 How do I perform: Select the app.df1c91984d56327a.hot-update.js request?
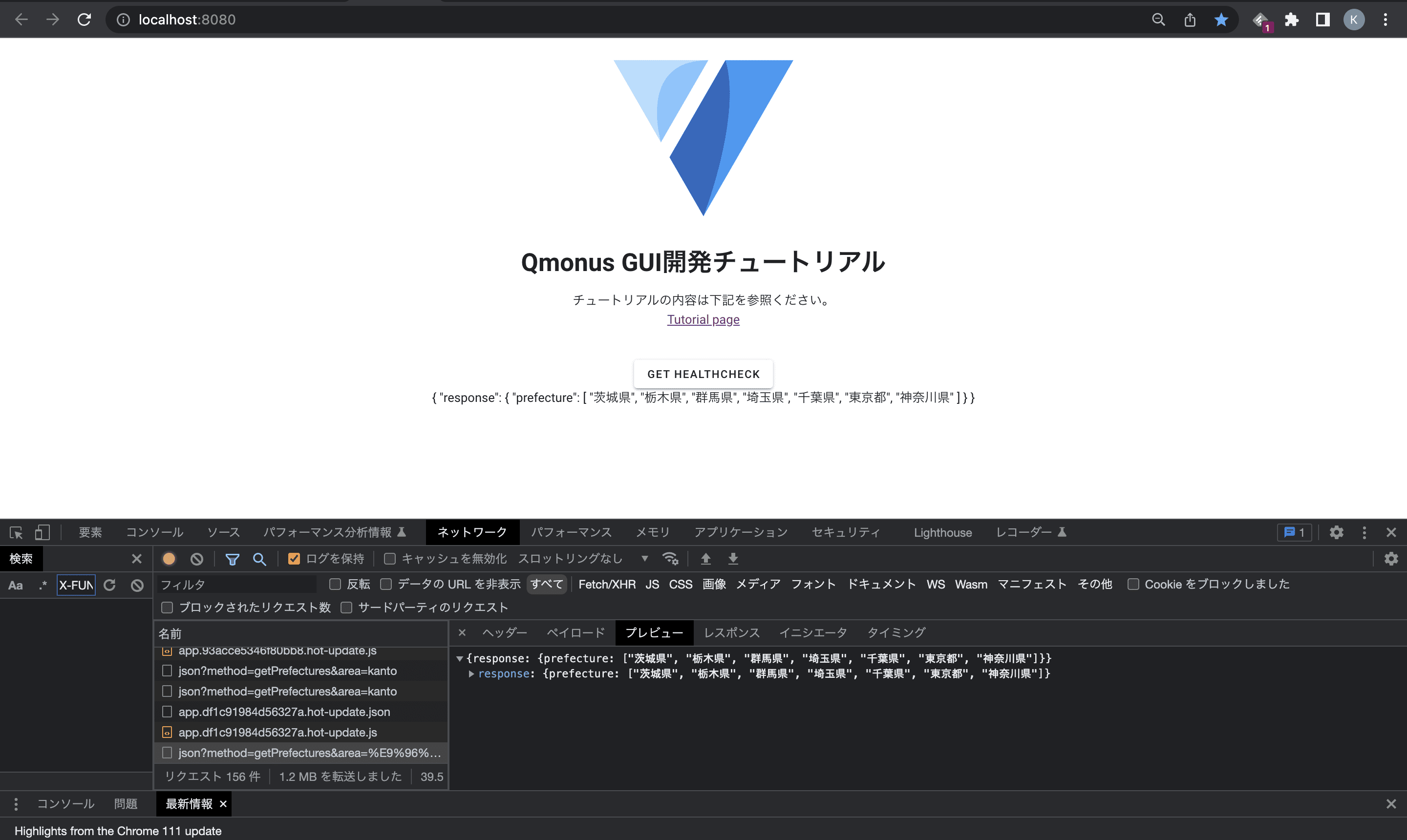coord(300,733)
